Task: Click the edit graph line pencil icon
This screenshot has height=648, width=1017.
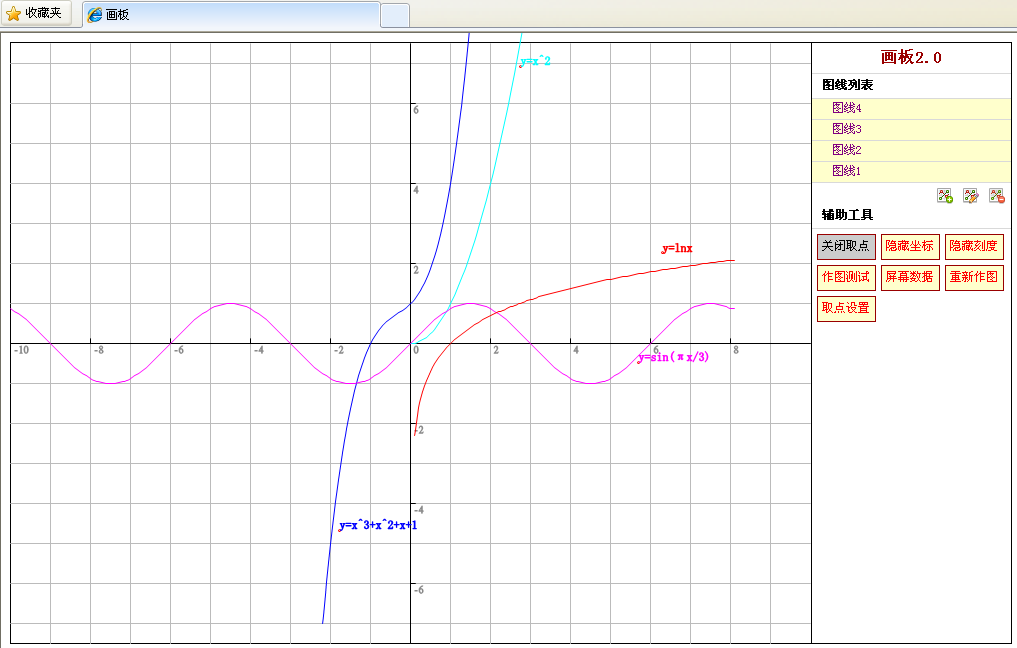Action: pyautogui.click(x=971, y=196)
